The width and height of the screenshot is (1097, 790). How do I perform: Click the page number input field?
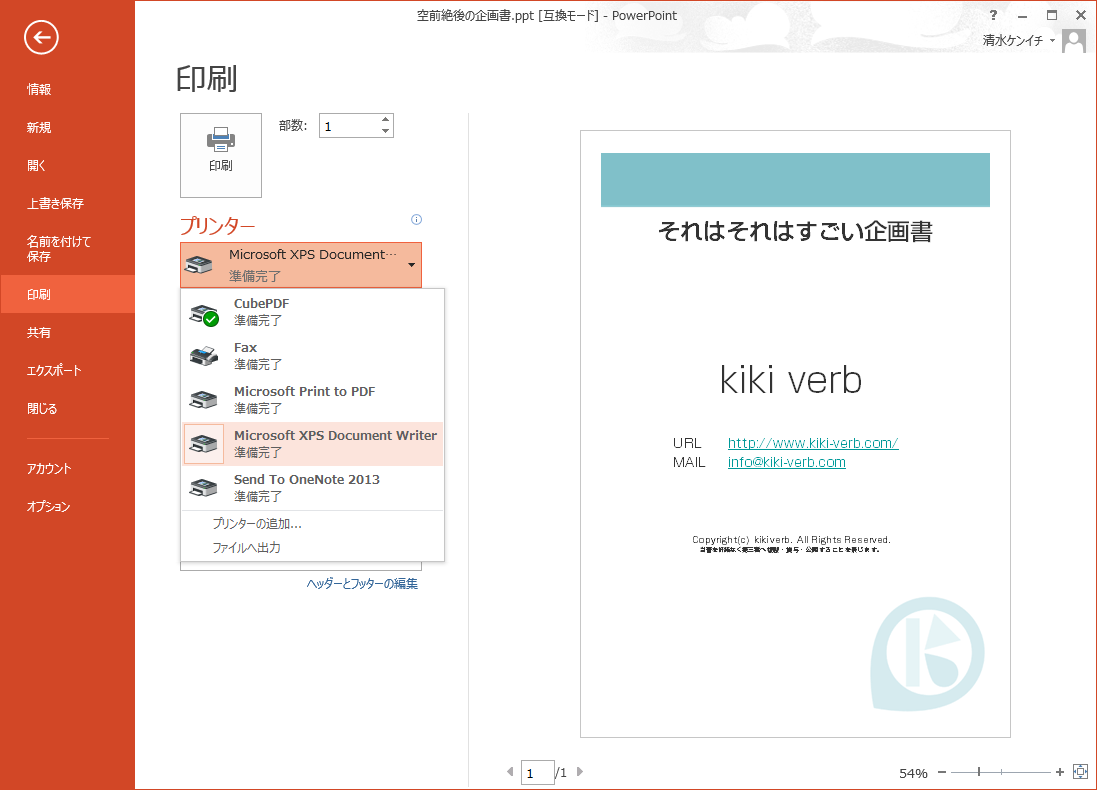click(x=537, y=773)
